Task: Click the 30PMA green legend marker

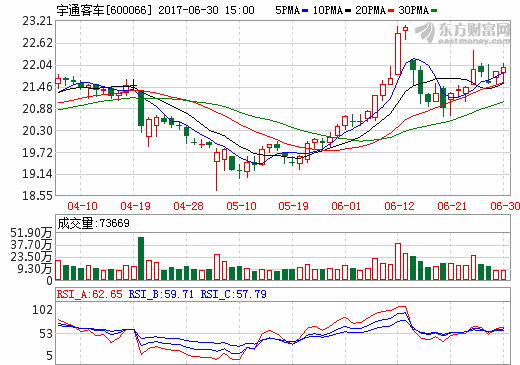Action: point(434,11)
